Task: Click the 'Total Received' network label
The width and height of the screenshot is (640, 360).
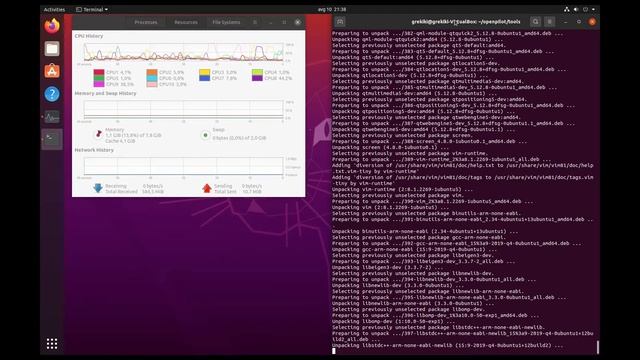Action: click(121, 191)
